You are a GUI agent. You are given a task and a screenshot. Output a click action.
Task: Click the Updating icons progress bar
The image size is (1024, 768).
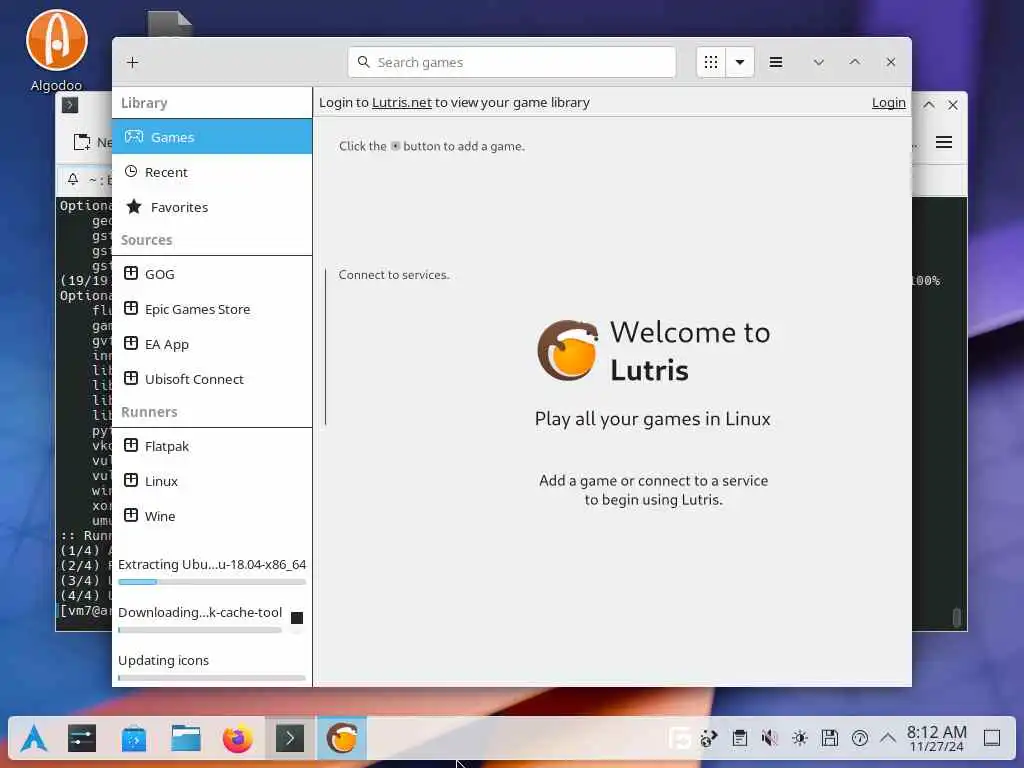(x=212, y=678)
